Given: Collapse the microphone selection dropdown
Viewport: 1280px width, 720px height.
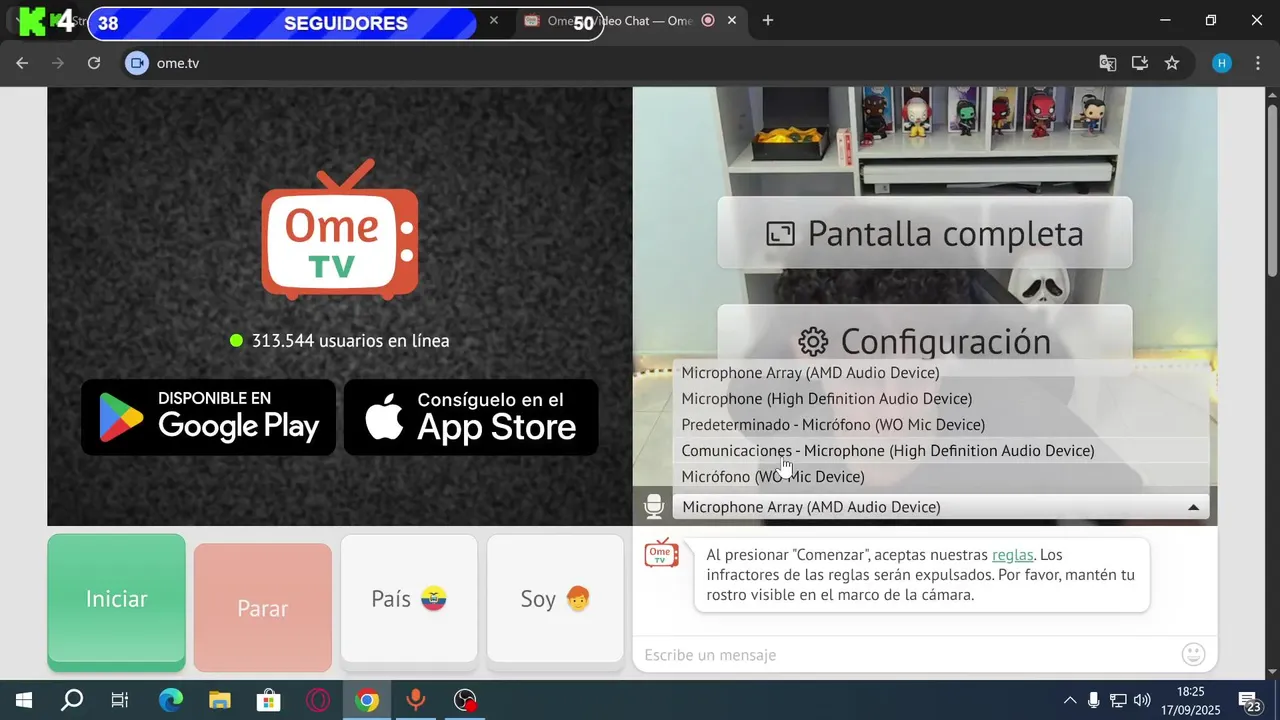Looking at the screenshot, I should [x=1193, y=507].
